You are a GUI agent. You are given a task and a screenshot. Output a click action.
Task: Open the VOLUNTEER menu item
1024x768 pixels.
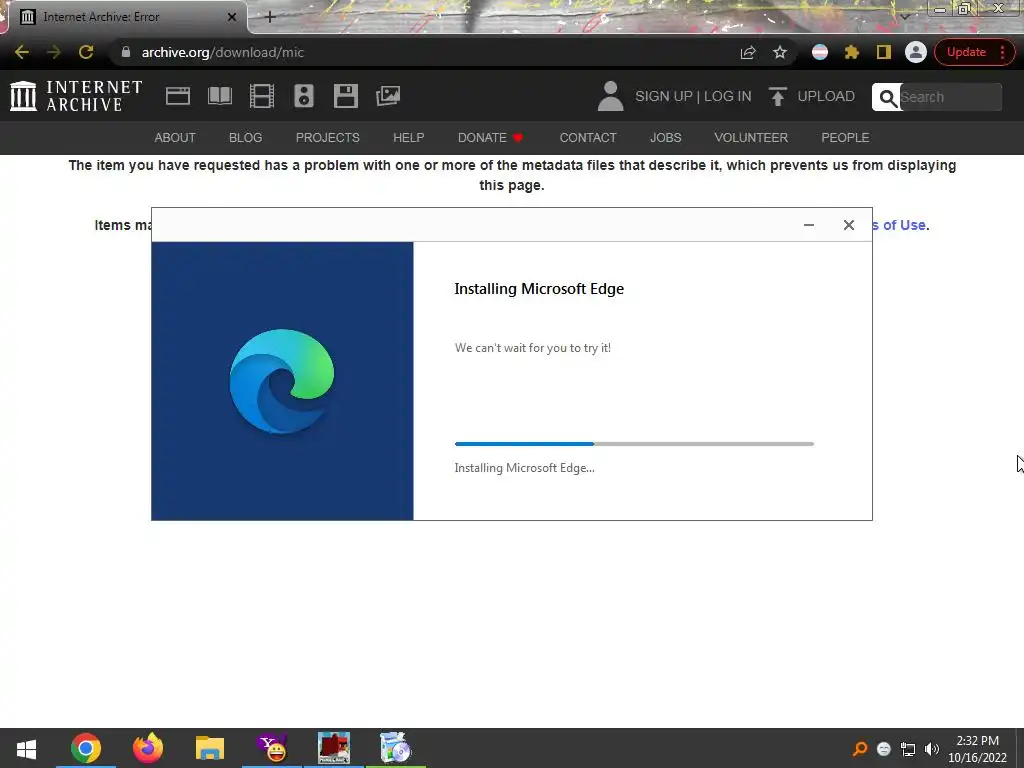[x=751, y=138]
